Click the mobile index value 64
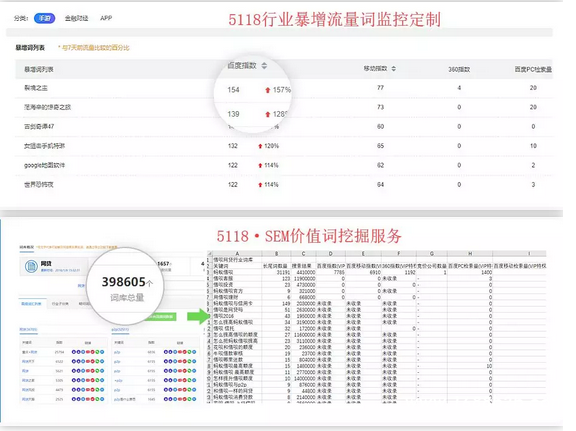 [x=380, y=184]
